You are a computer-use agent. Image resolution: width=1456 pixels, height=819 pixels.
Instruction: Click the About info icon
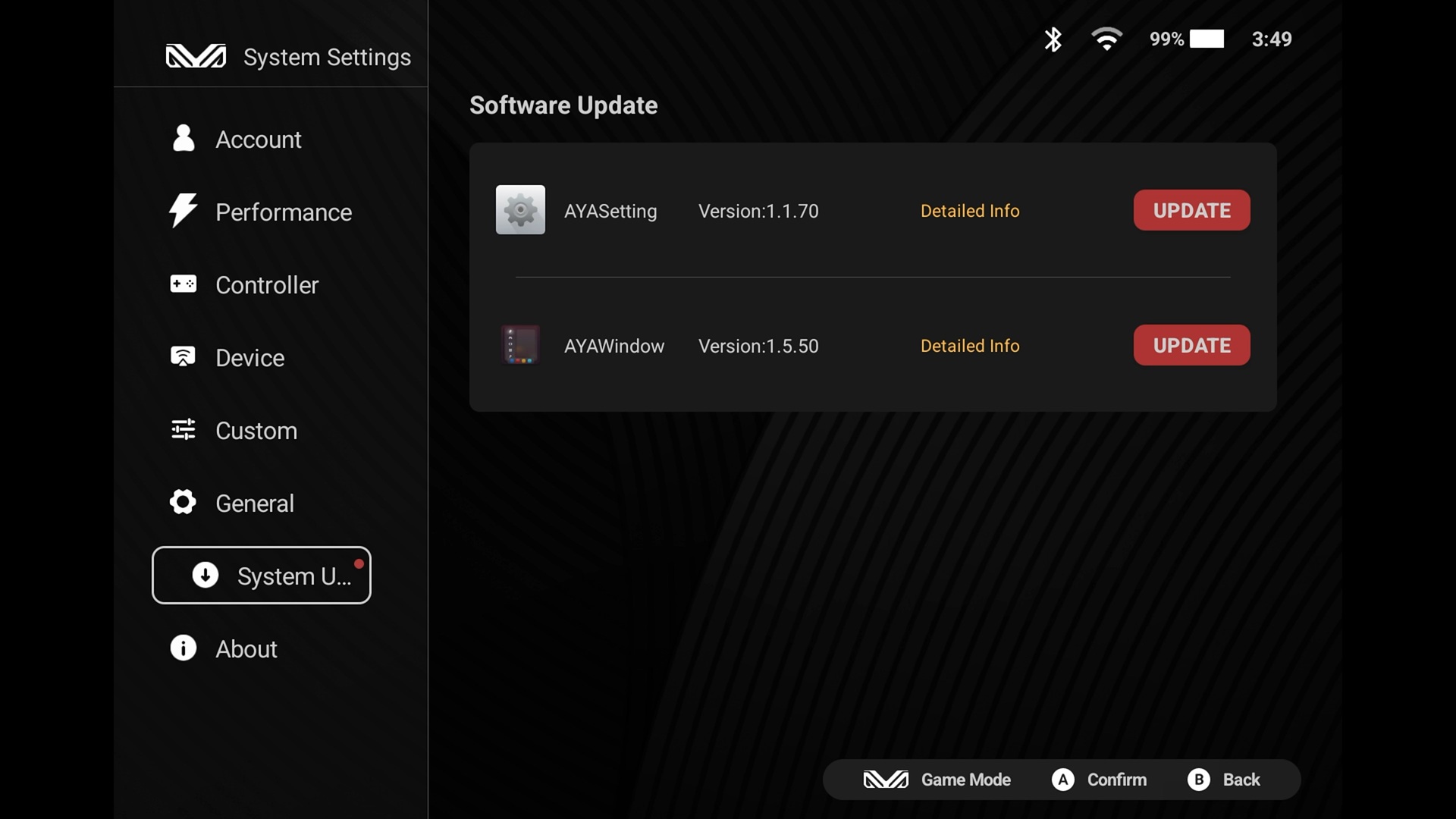pos(183,648)
